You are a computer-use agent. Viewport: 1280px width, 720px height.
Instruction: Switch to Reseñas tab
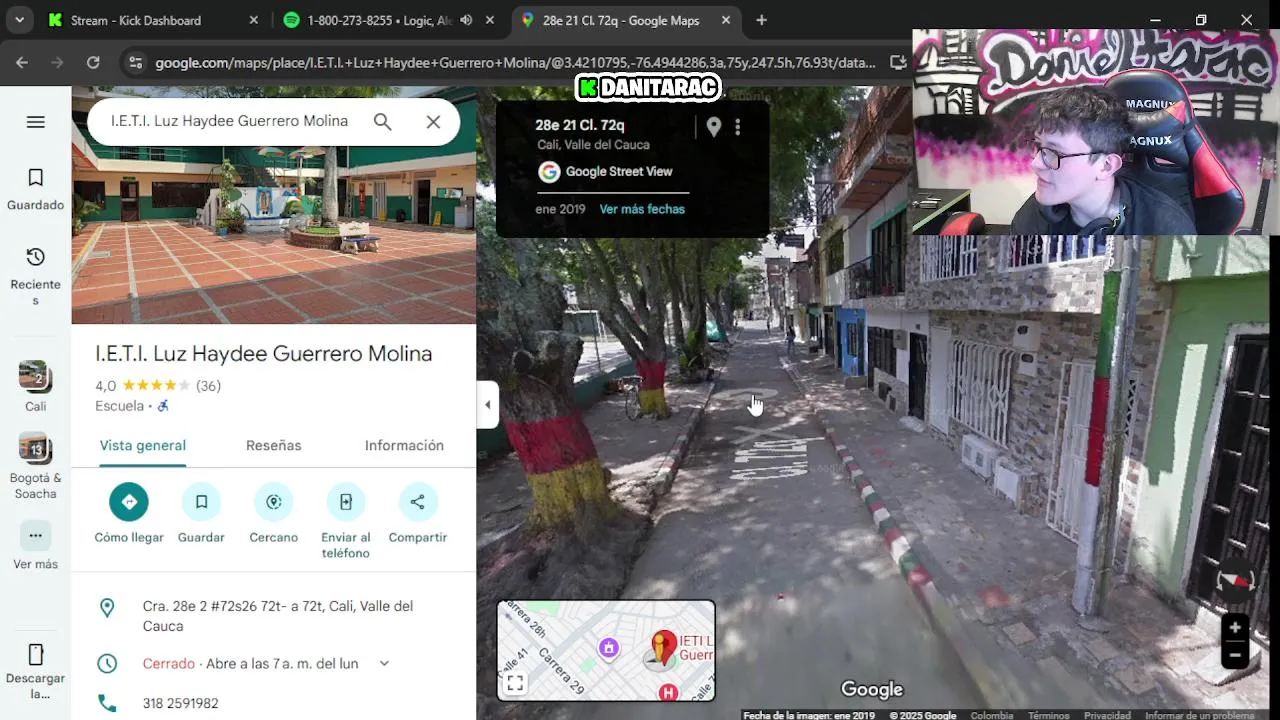274,445
